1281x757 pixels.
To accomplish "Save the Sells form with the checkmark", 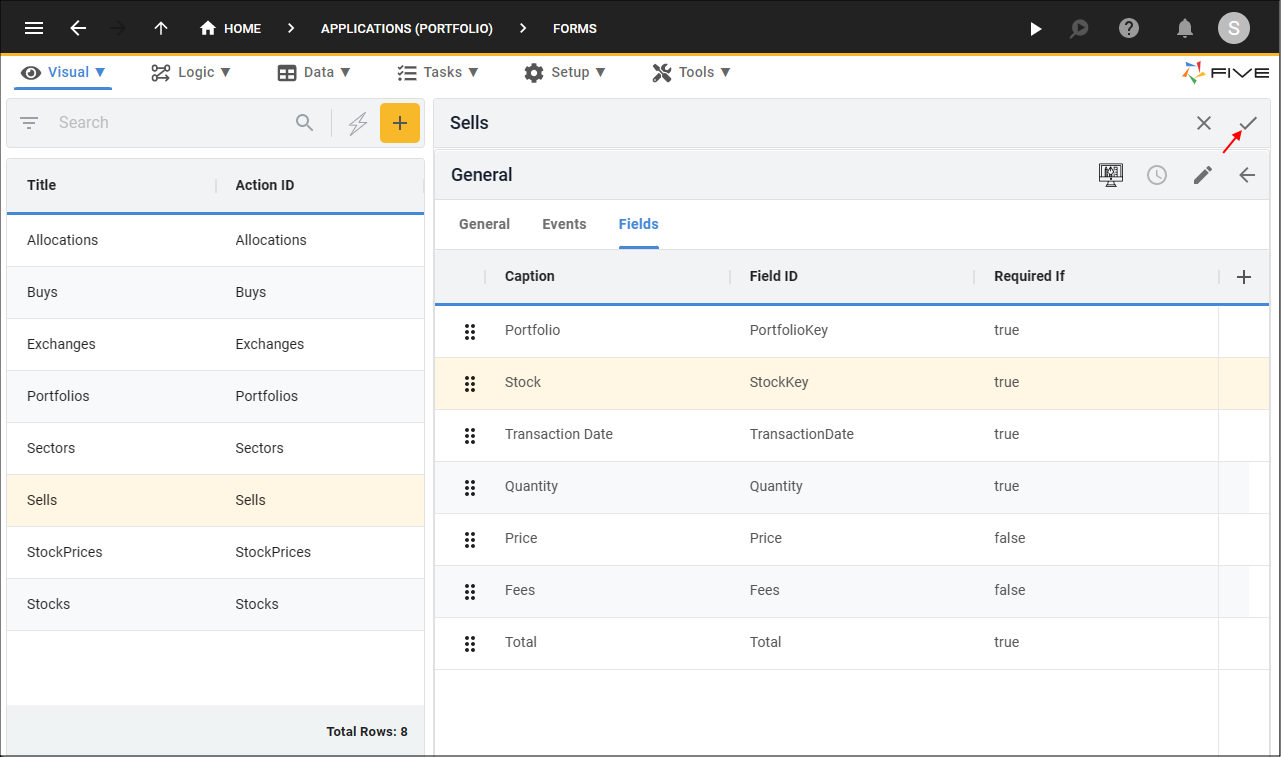I will click(x=1248, y=123).
